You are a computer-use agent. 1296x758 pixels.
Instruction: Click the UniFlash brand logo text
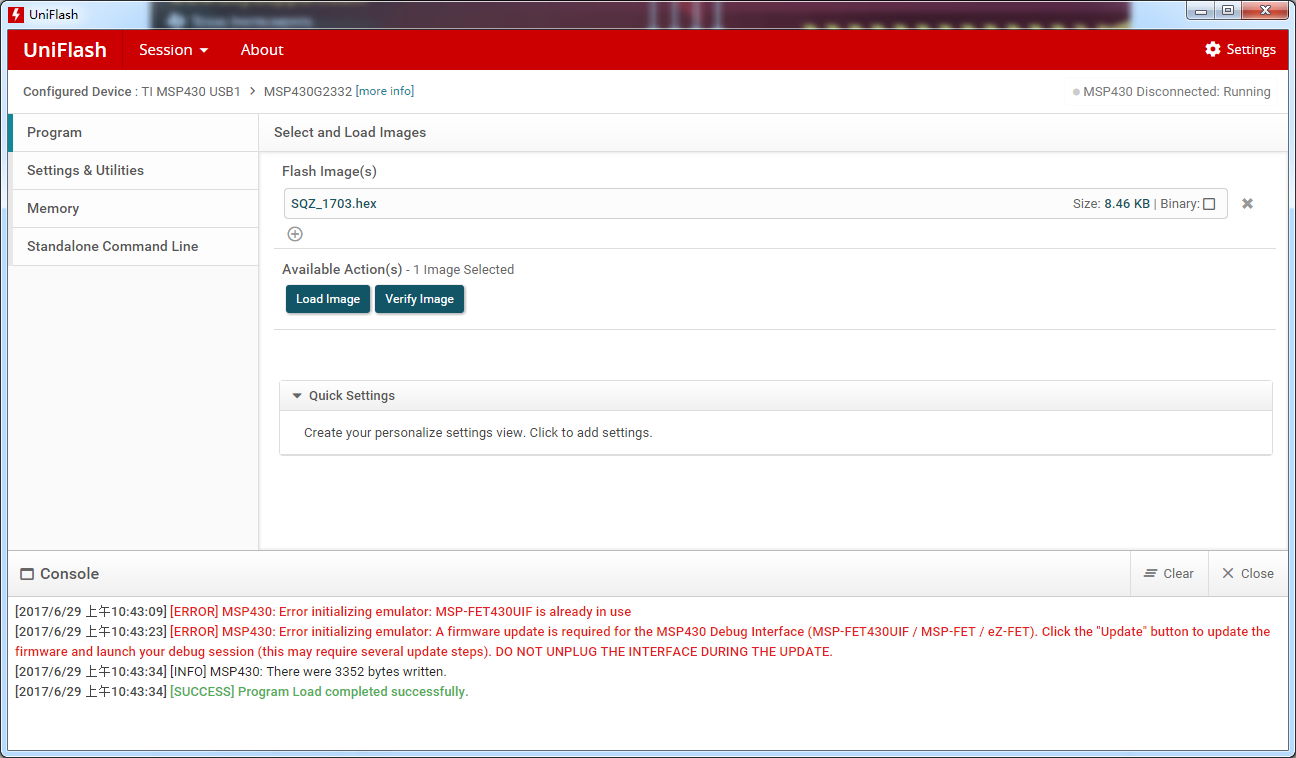(65, 50)
